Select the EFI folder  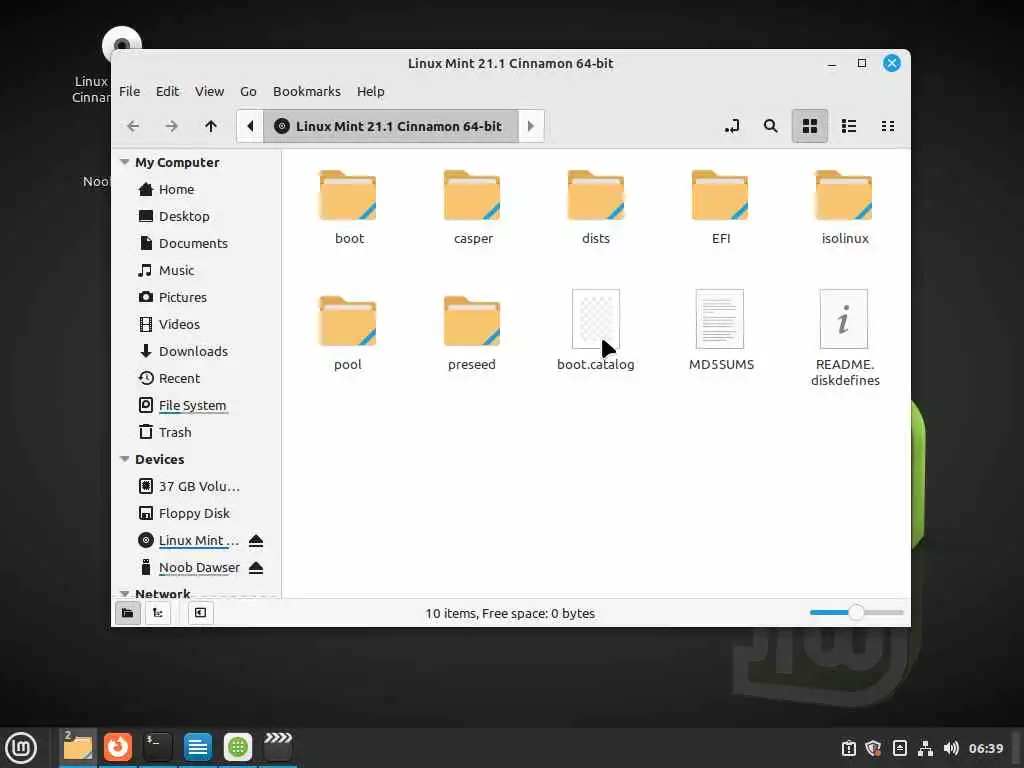click(720, 206)
